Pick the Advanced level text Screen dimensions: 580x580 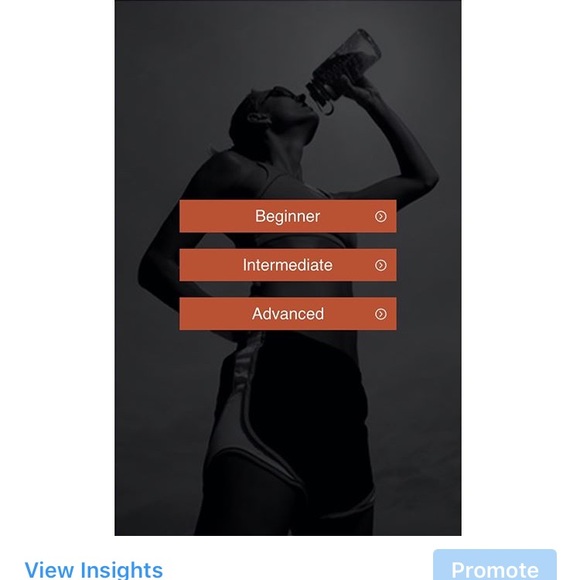288,314
